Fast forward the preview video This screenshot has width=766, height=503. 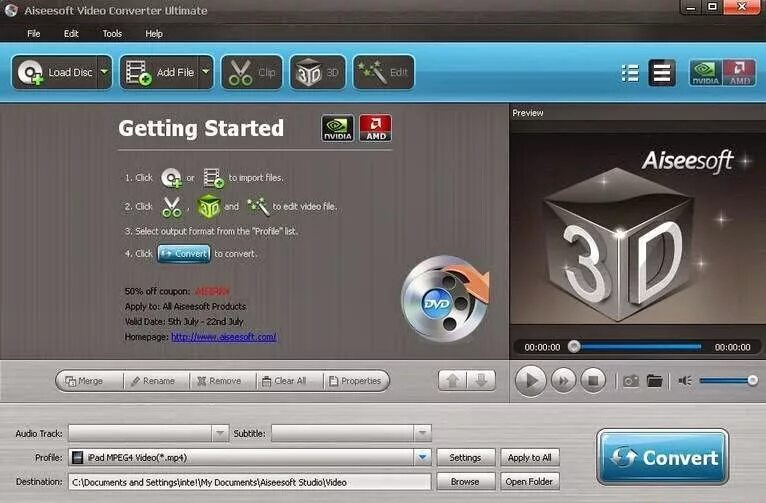click(563, 380)
